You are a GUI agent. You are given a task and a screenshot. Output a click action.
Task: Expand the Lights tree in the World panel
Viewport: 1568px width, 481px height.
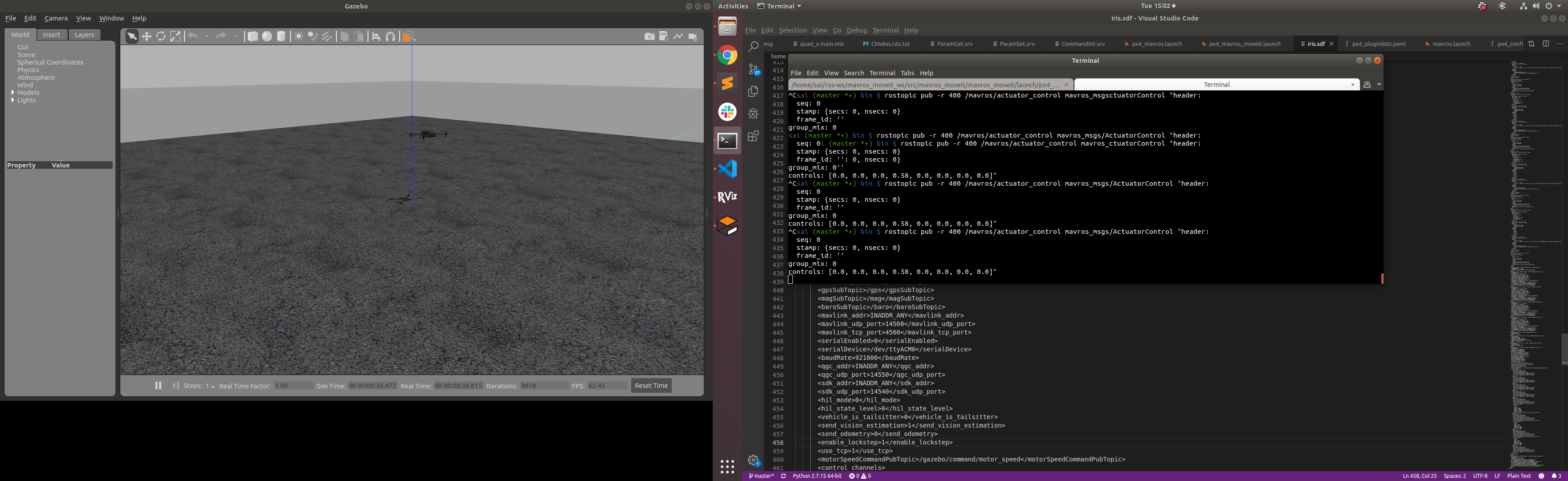(13, 100)
